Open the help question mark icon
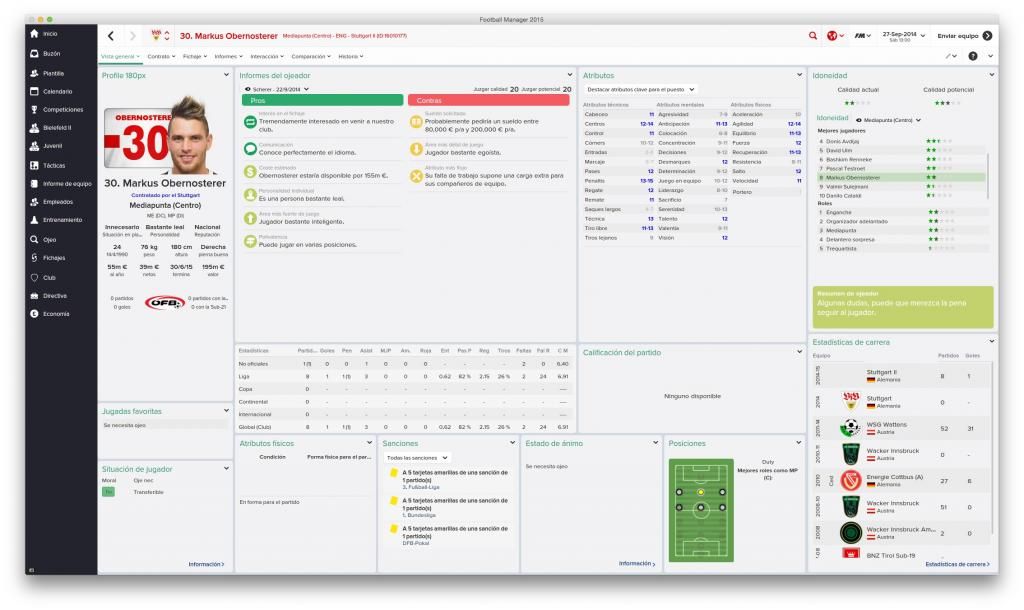The height and width of the screenshot is (610, 1024). point(973,56)
